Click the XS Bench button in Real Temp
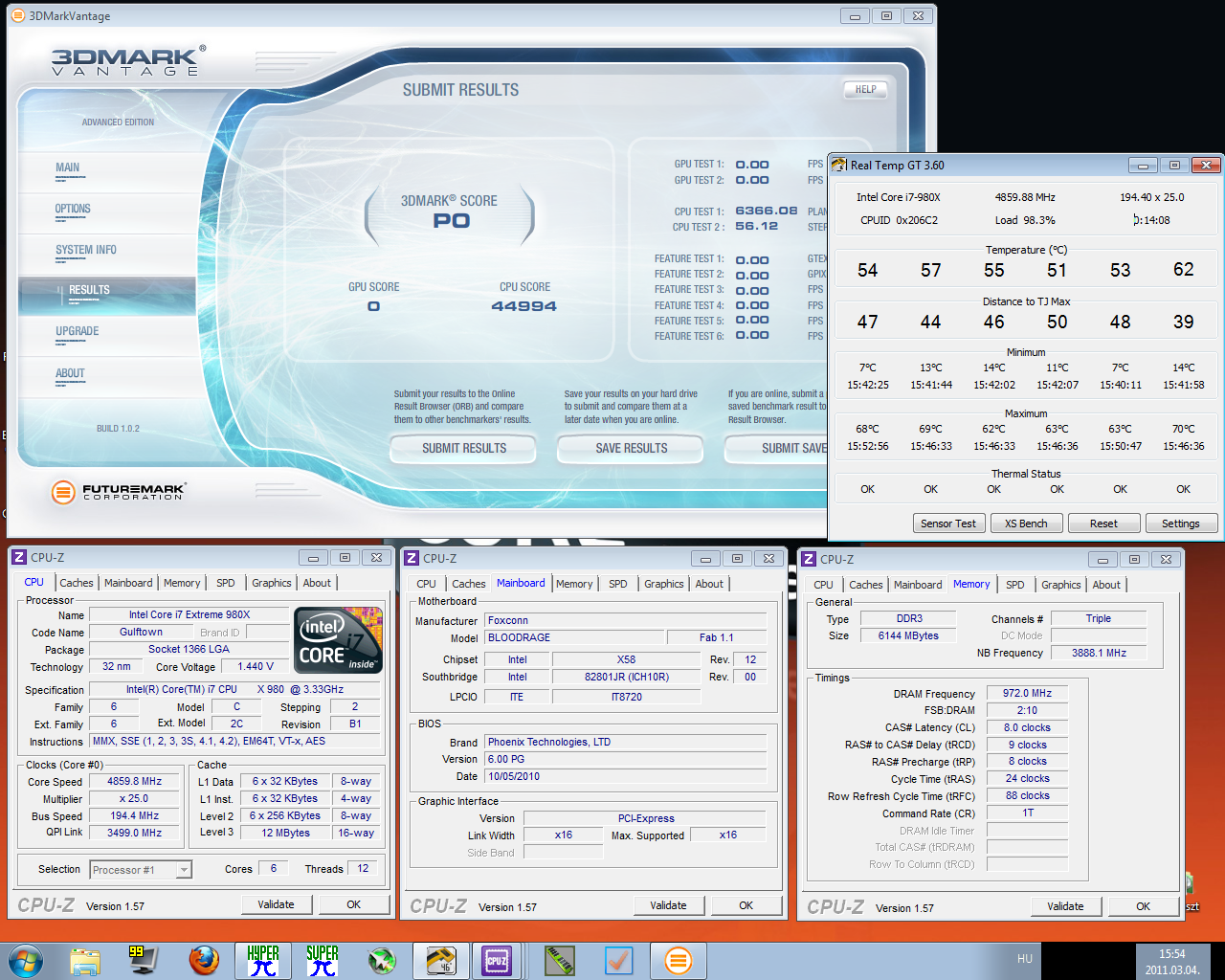The image size is (1225, 980). [x=1026, y=523]
